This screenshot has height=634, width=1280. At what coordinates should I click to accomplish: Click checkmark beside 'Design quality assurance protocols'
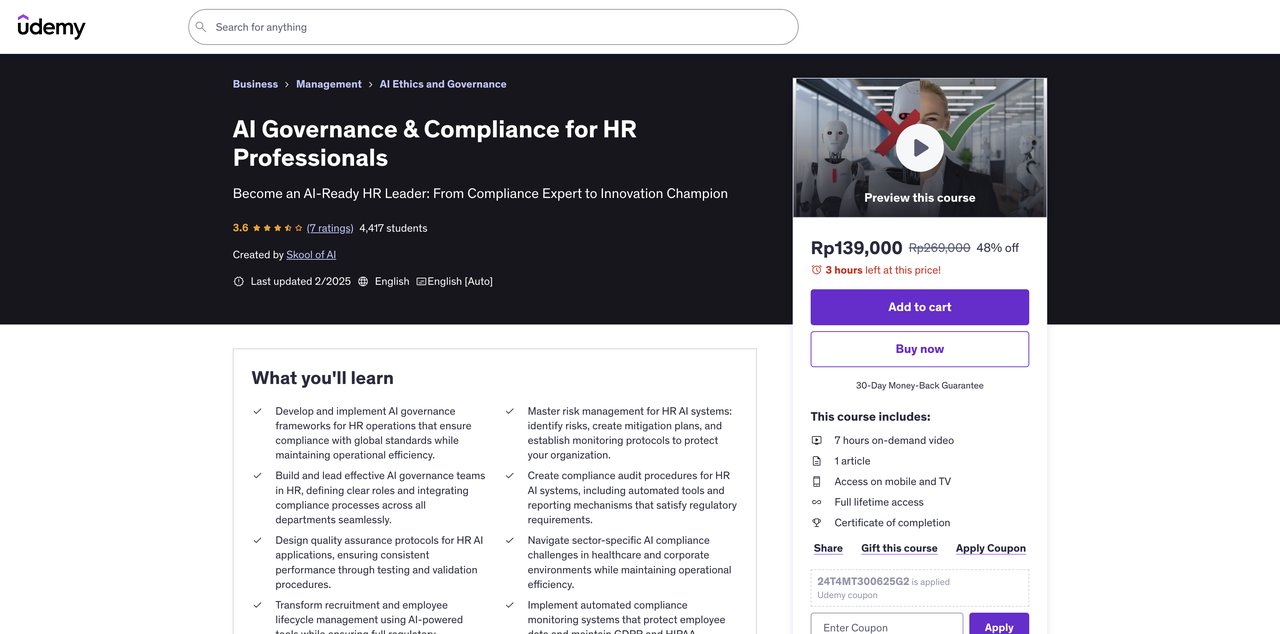pos(257,540)
